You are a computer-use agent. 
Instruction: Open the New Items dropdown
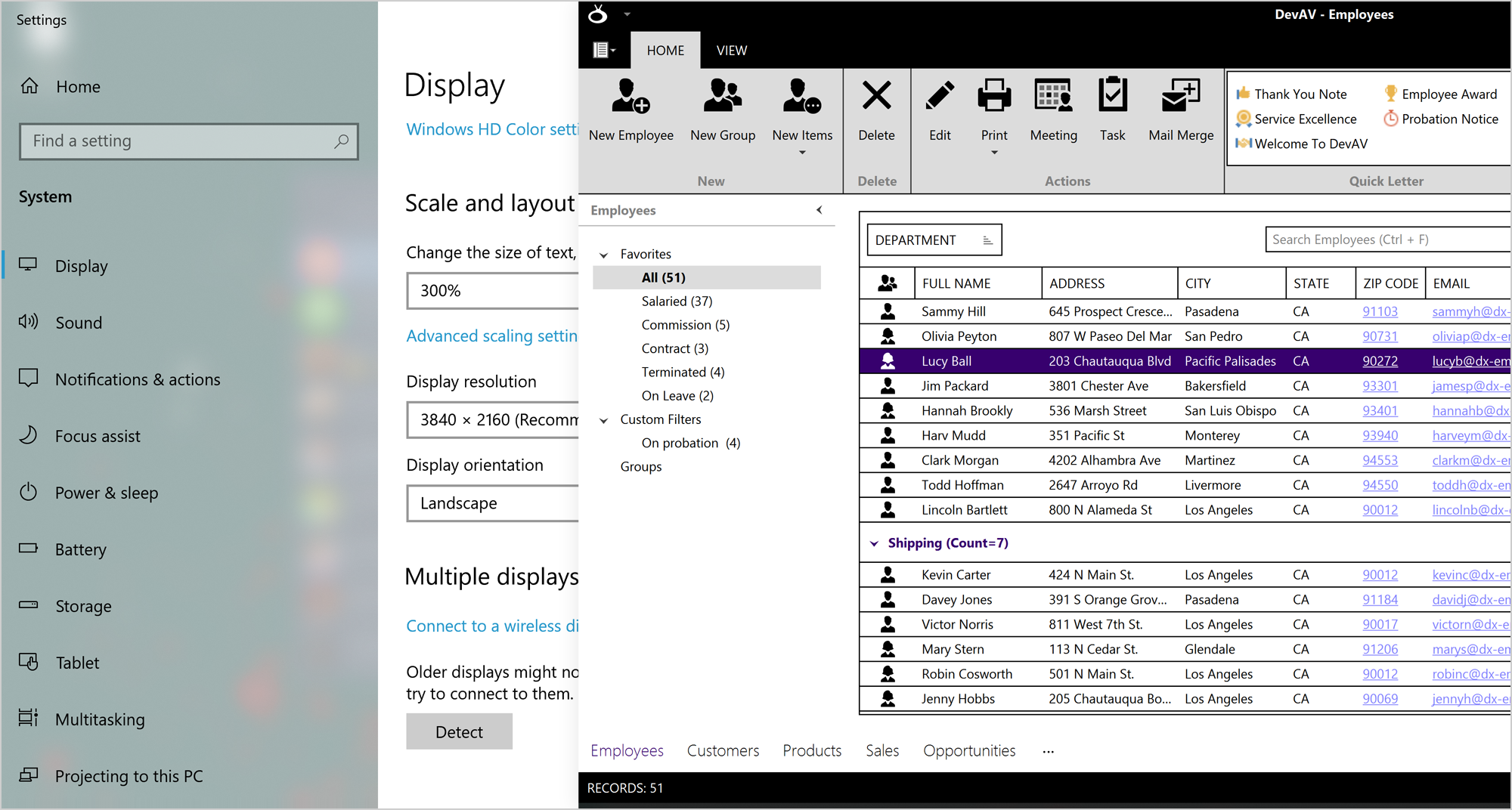point(802,152)
